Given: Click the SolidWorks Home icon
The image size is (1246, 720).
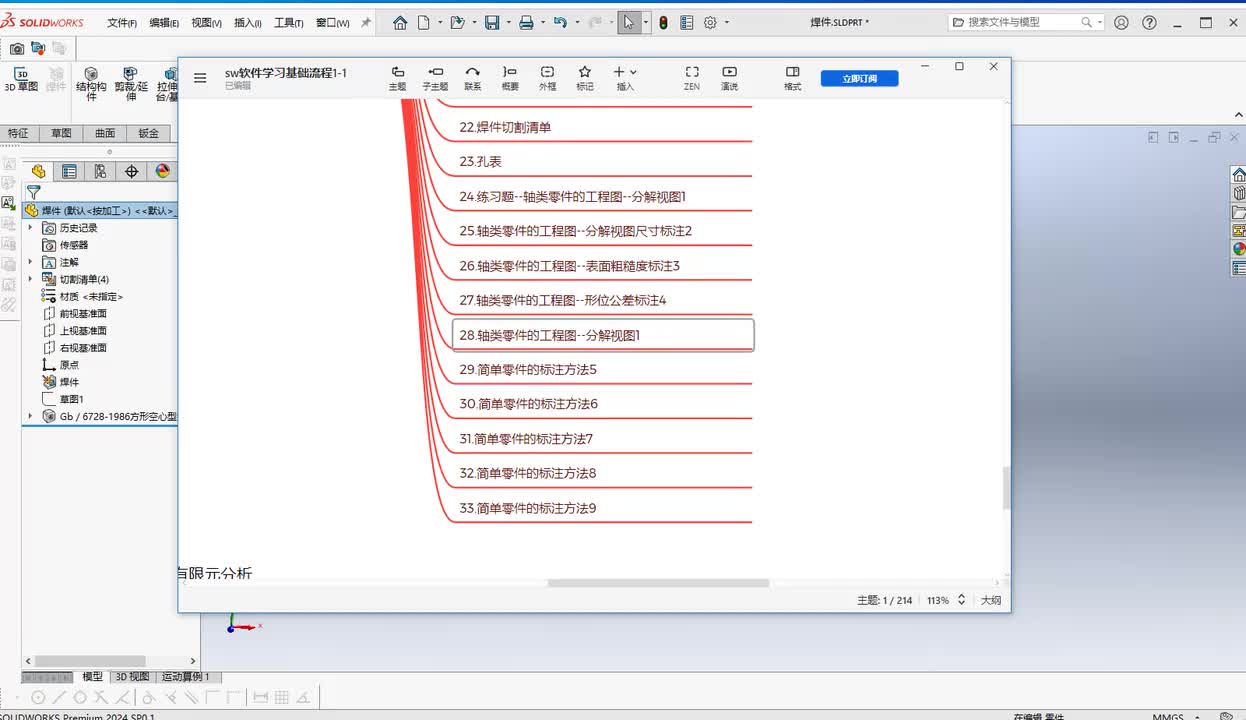Looking at the screenshot, I should [x=400, y=22].
